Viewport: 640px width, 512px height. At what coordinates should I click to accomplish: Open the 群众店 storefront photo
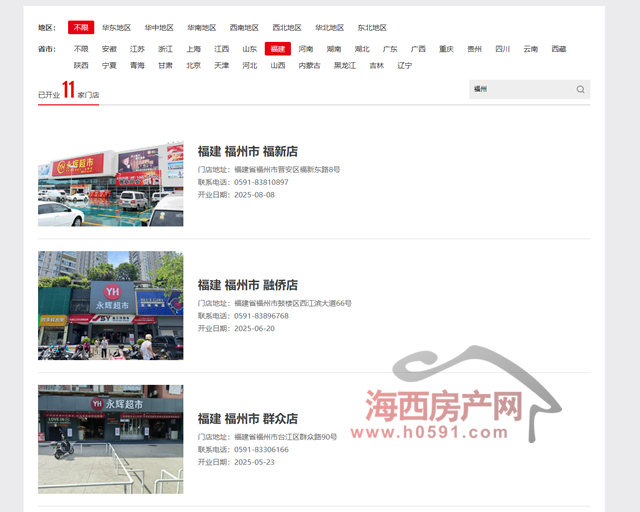click(x=111, y=439)
